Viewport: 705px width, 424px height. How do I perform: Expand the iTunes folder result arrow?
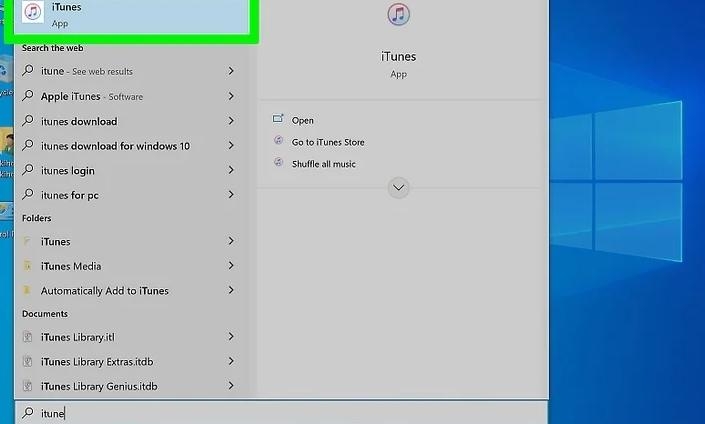point(231,241)
